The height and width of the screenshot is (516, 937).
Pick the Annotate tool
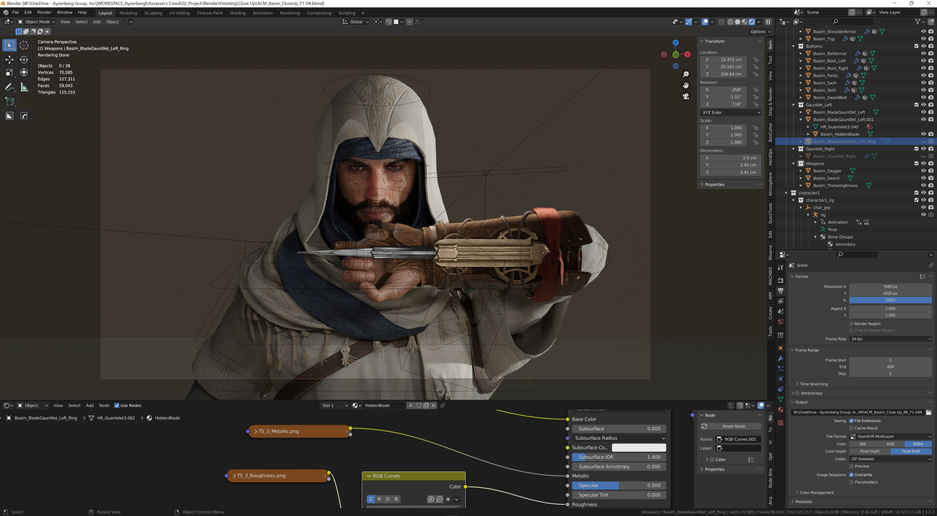coord(9,87)
